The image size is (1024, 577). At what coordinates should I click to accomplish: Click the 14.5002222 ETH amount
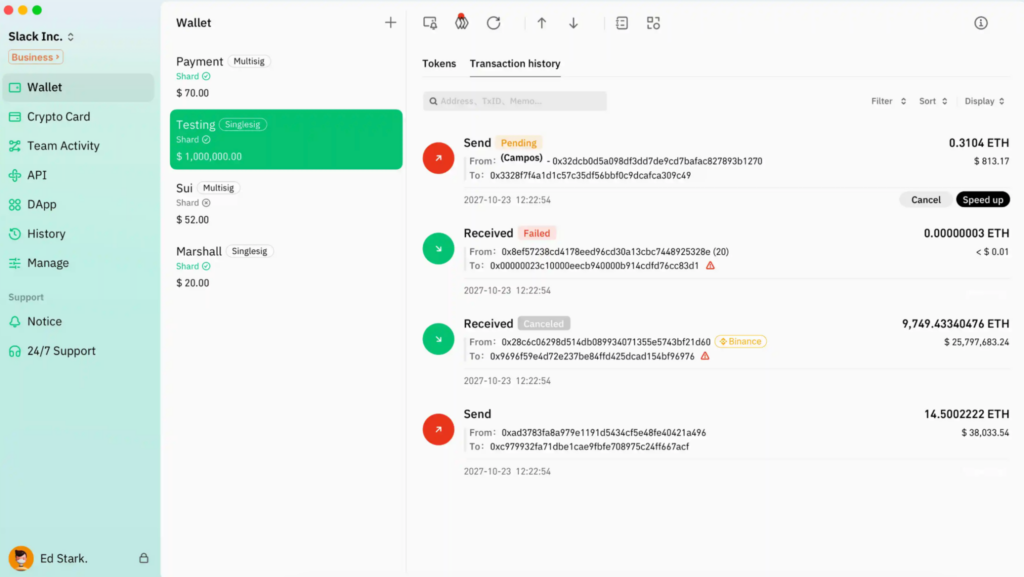click(967, 414)
